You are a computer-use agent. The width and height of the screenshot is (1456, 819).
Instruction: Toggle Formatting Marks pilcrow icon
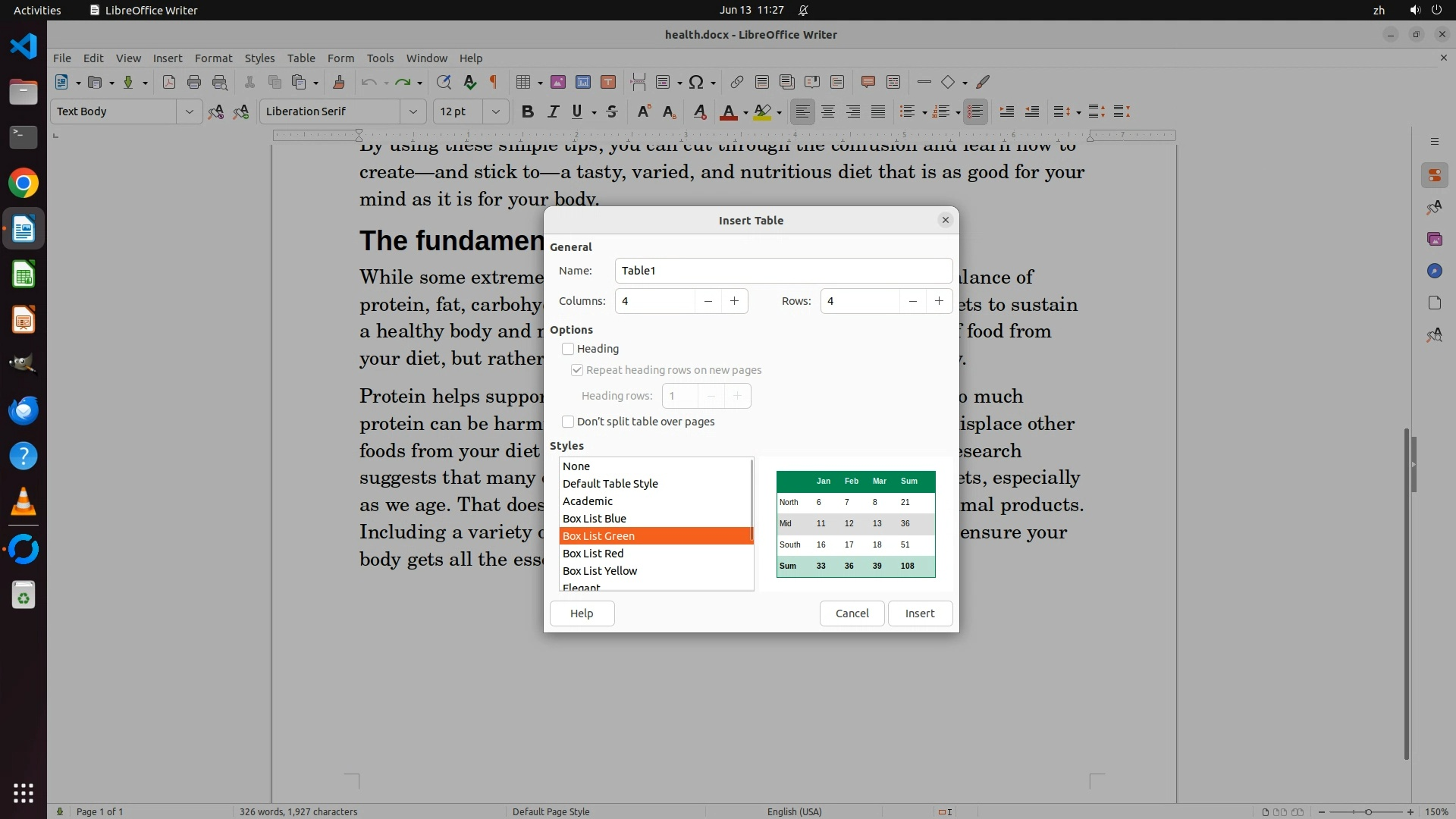(494, 82)
